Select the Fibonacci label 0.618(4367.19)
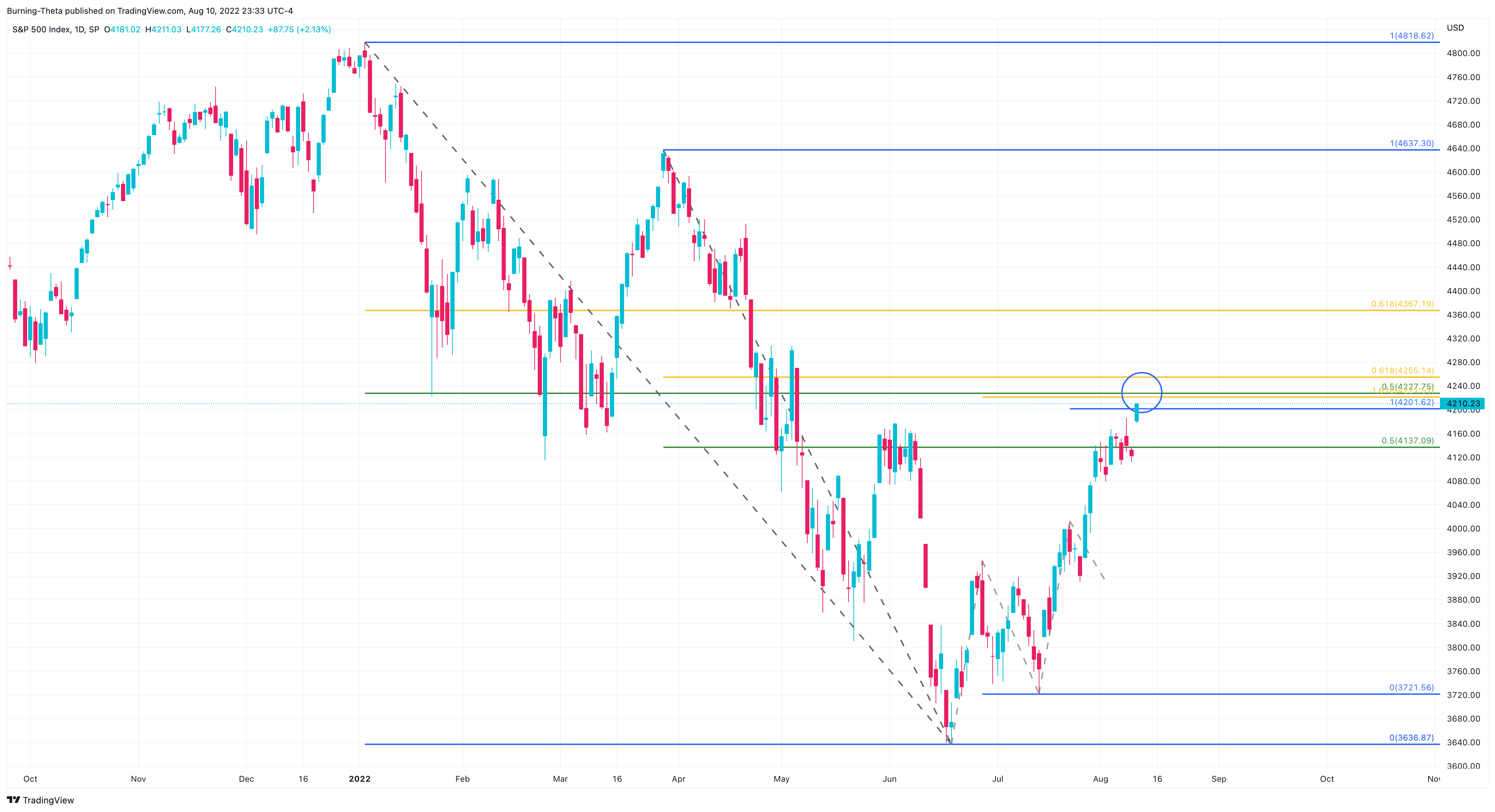 tap(1402, 304)
